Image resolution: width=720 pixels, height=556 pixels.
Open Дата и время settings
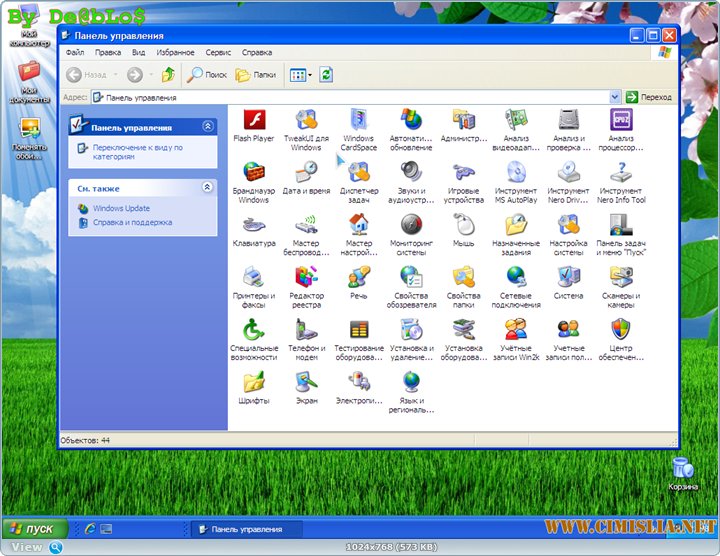click(x=306, y=173)
